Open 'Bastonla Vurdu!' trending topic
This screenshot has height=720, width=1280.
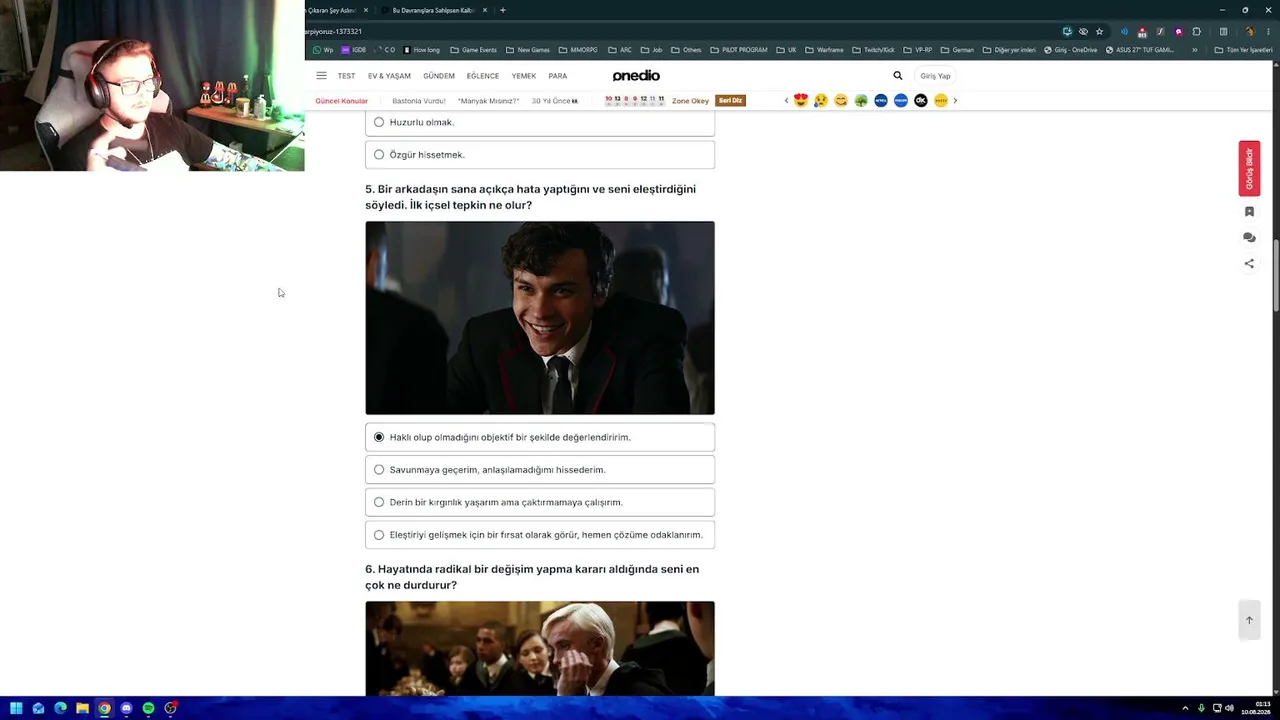[x=419, y=101]
